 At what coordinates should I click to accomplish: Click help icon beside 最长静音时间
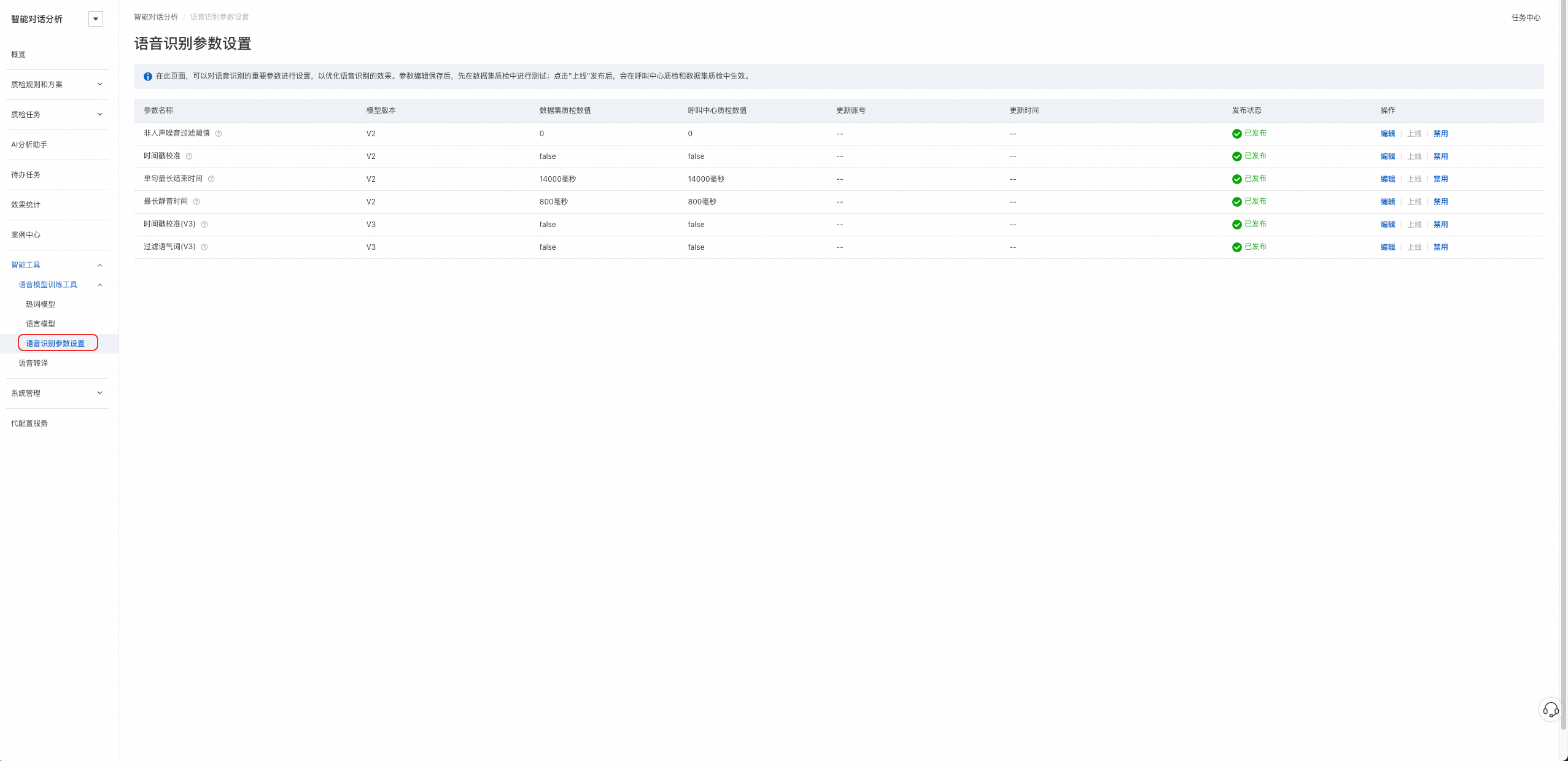196,202
